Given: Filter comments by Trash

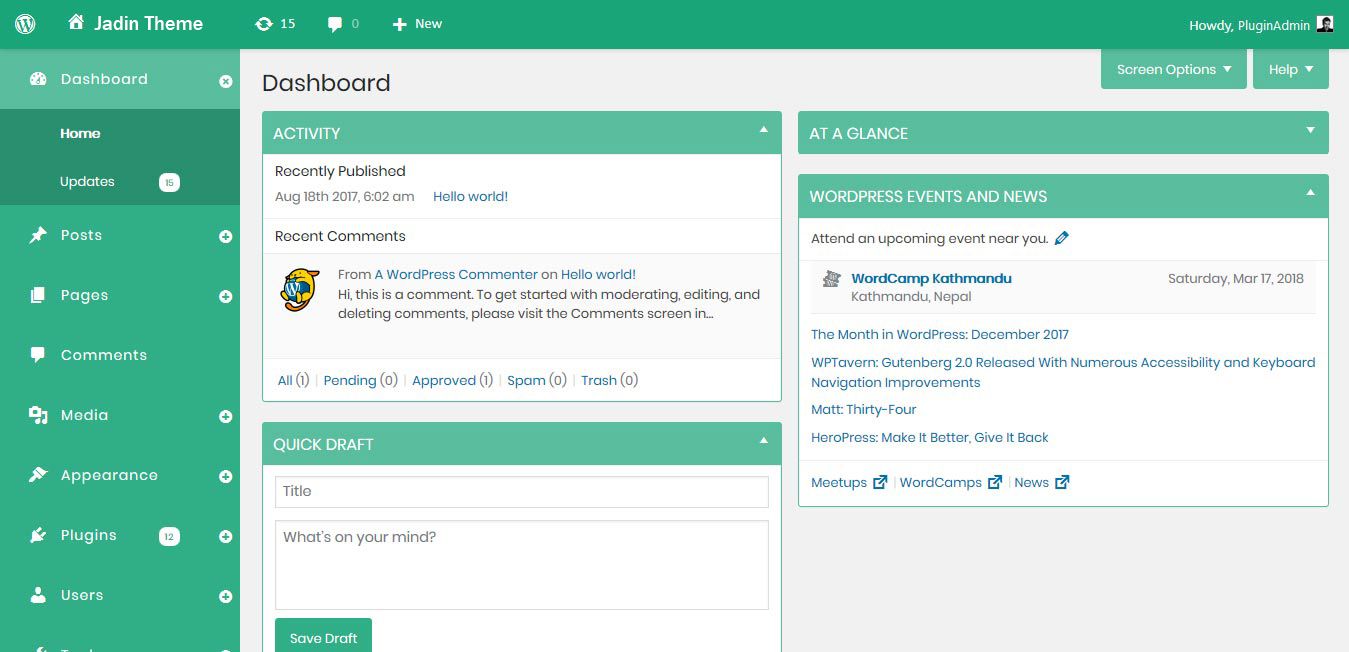Looking at the screenshot, I should click(x=599, y=380).
